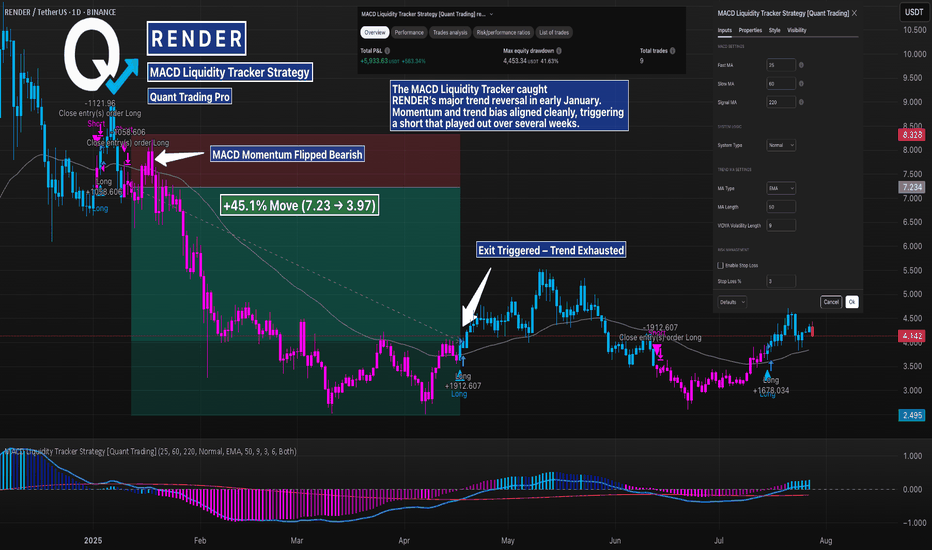
Task: Click the Cancel button
Action: pyautogui.click(x=831, y=302)
